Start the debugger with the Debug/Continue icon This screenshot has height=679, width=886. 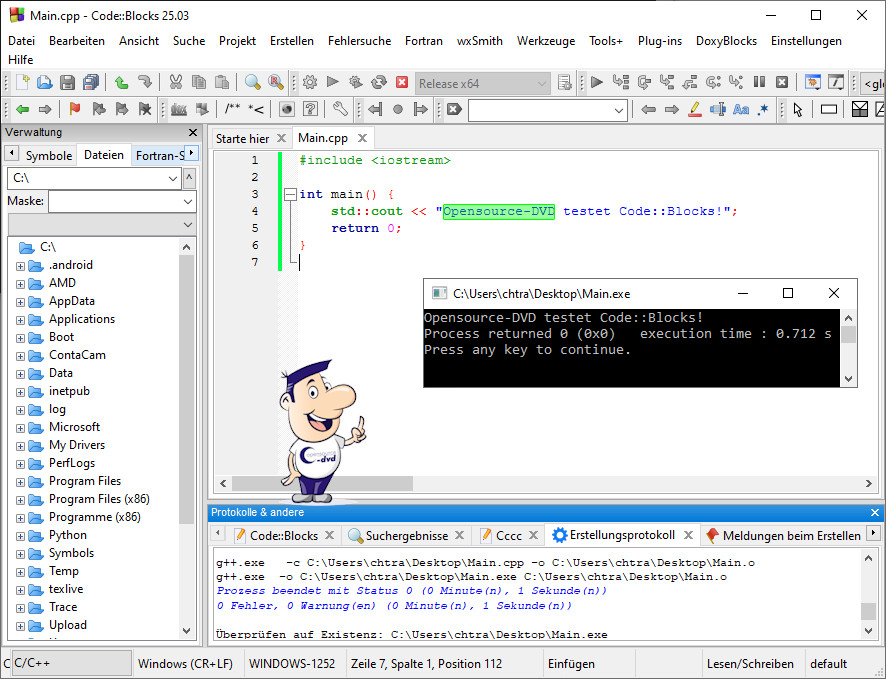597,83
